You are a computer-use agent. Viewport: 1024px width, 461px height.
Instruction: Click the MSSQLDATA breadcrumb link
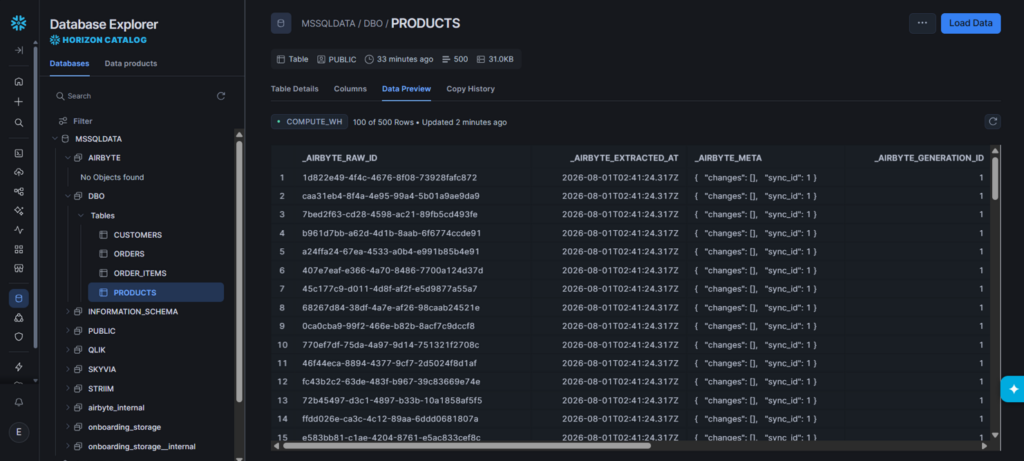pos(328,24)
